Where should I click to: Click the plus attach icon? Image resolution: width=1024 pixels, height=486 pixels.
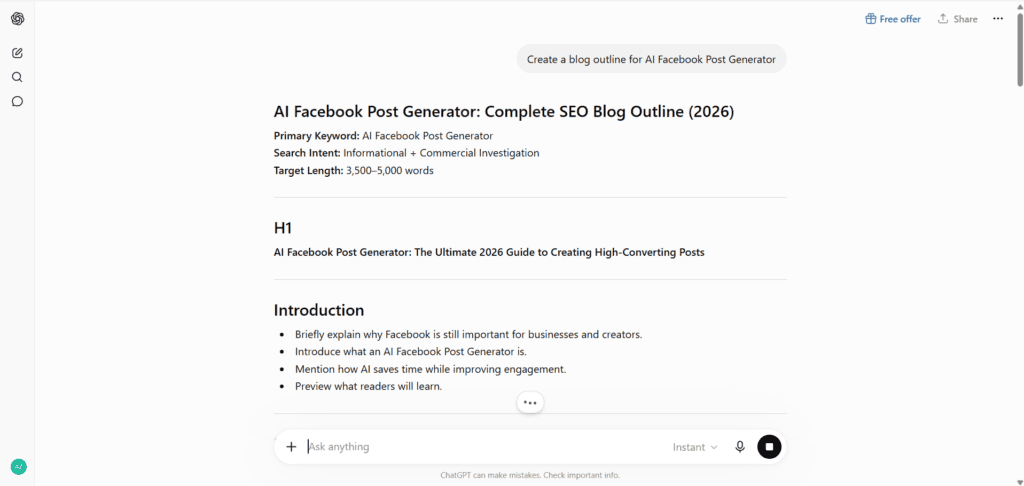[x=291, y=447]
